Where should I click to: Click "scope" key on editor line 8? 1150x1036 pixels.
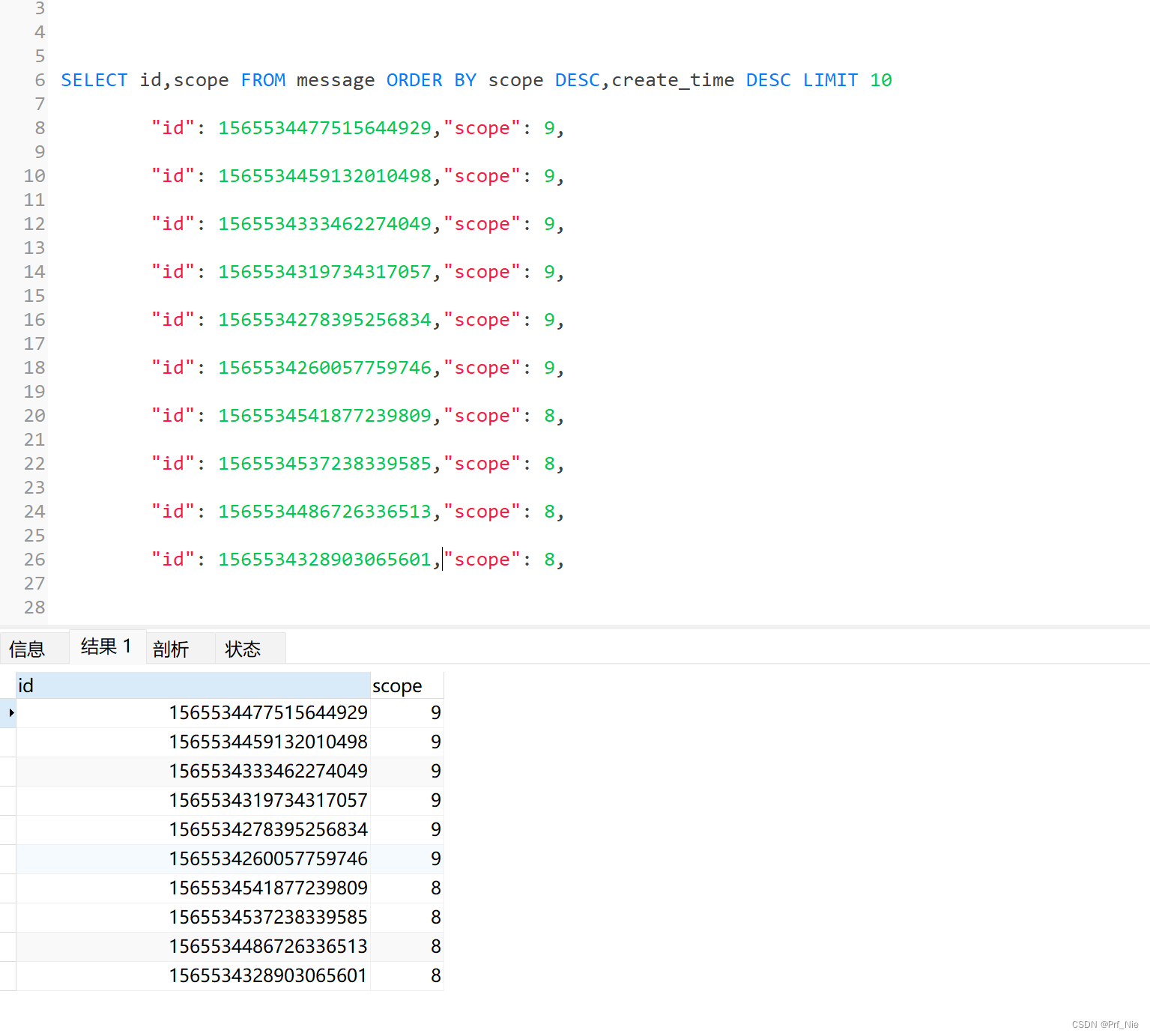(x=482, y=128)
